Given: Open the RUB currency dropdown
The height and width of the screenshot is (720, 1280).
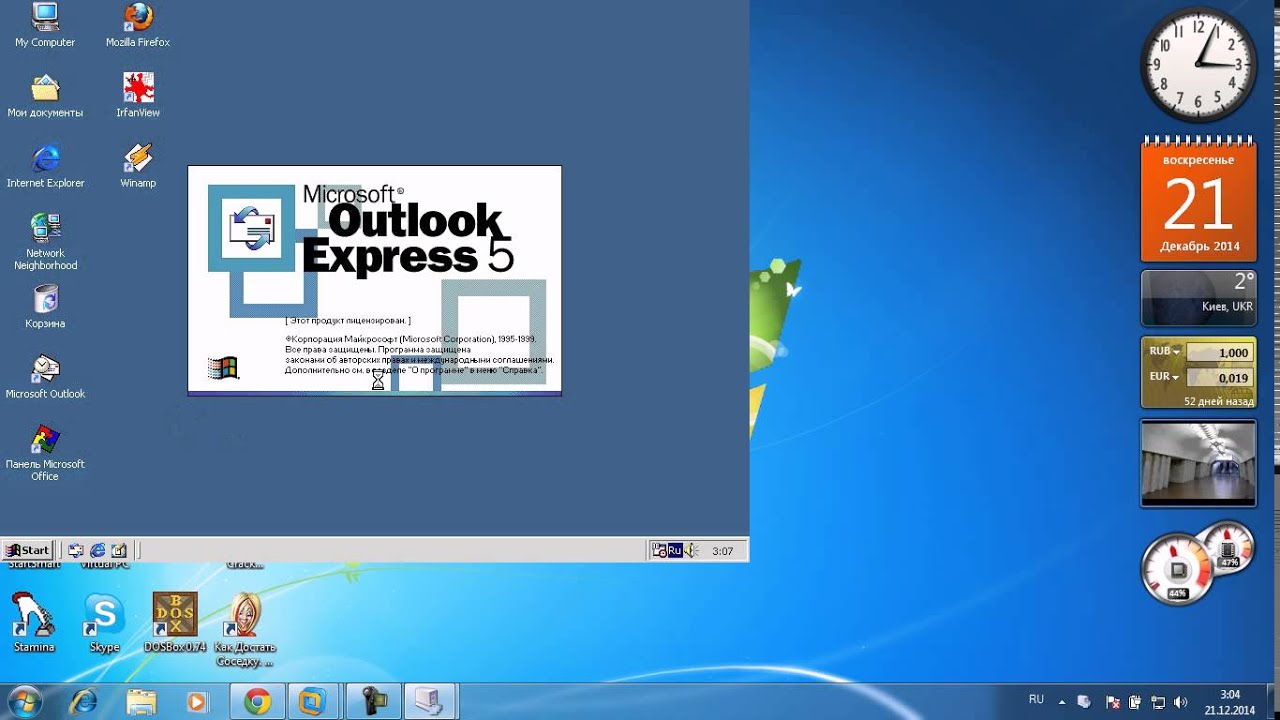Looking at the screenshot, I should point(1165,352).
